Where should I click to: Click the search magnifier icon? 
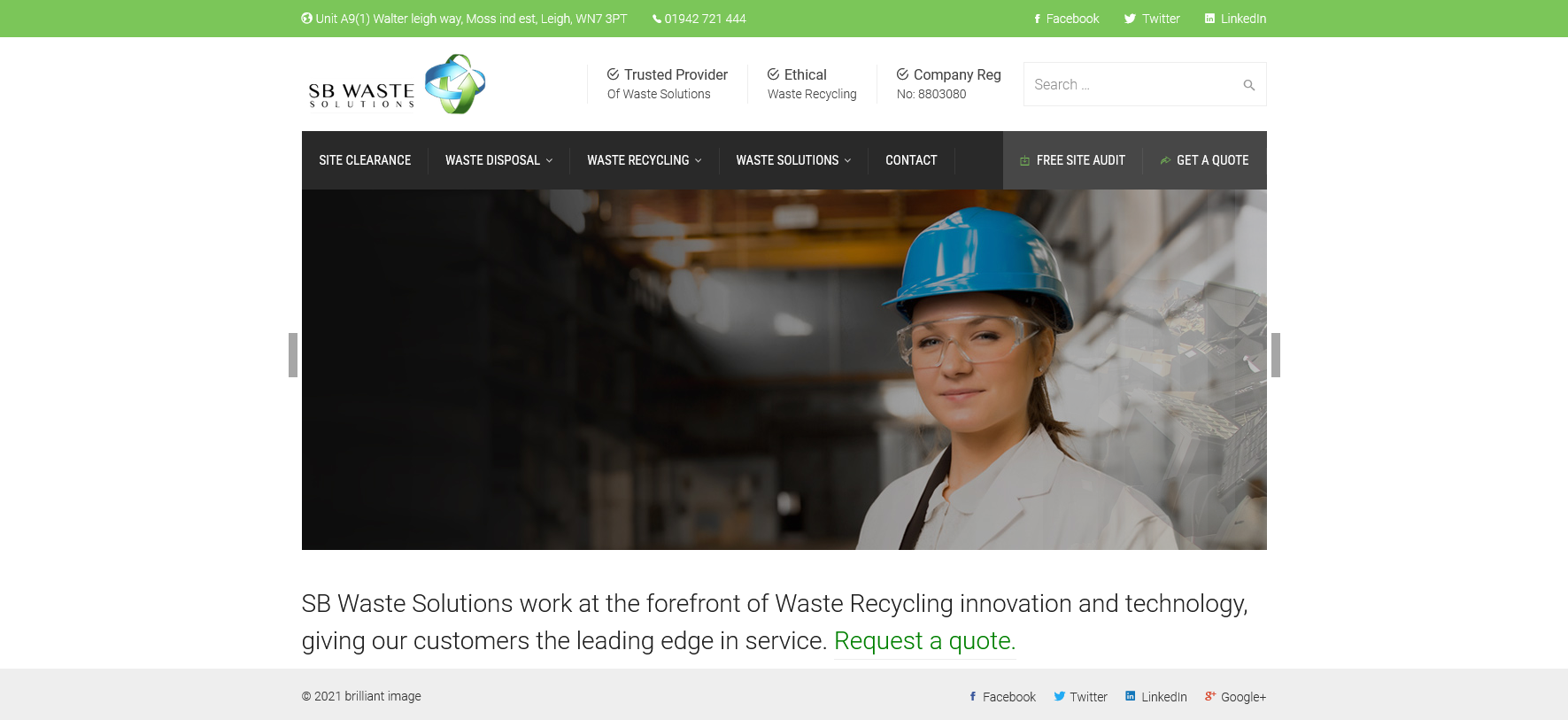1248,85
